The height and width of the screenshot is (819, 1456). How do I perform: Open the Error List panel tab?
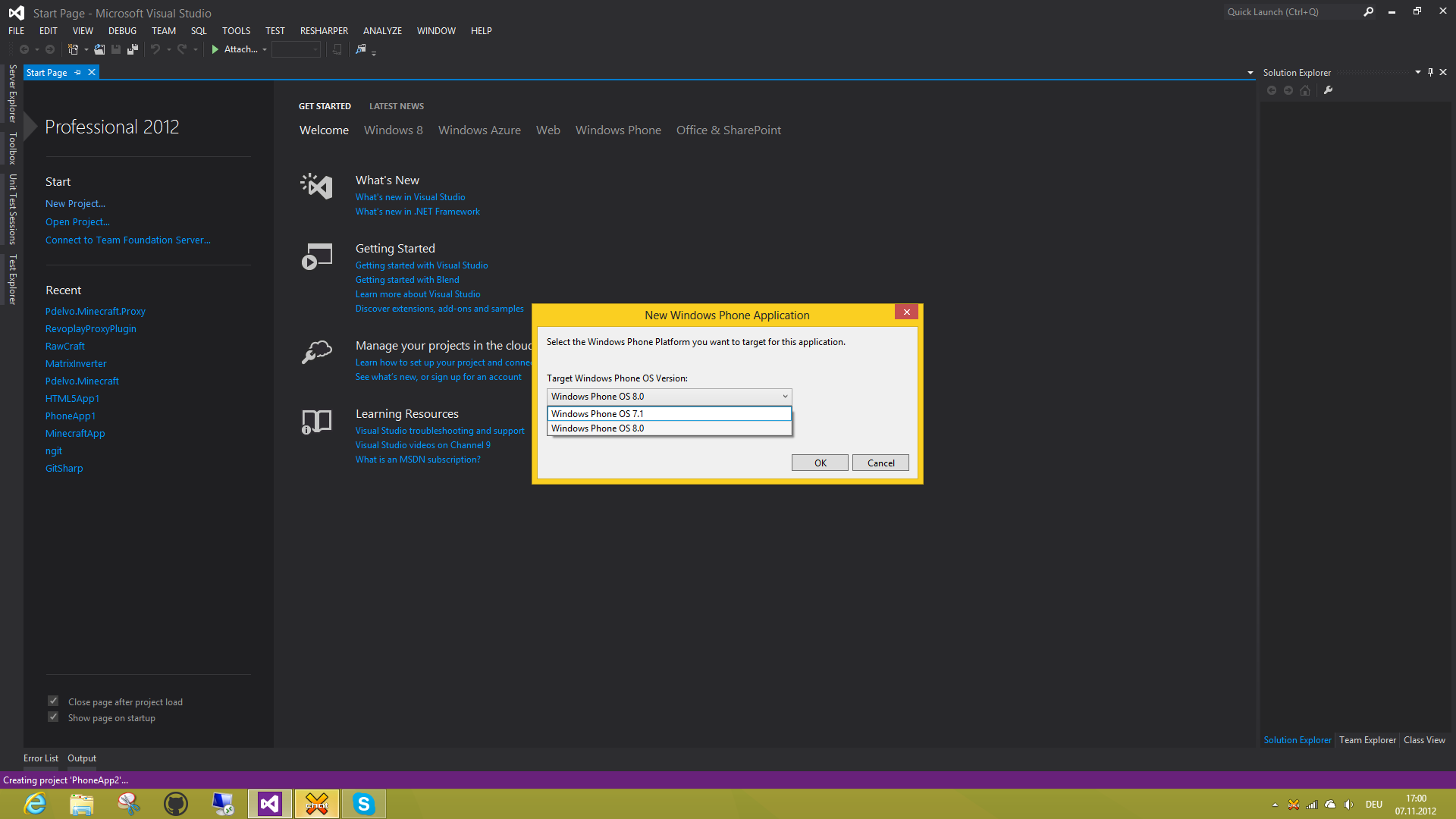(x=41, y=758)
